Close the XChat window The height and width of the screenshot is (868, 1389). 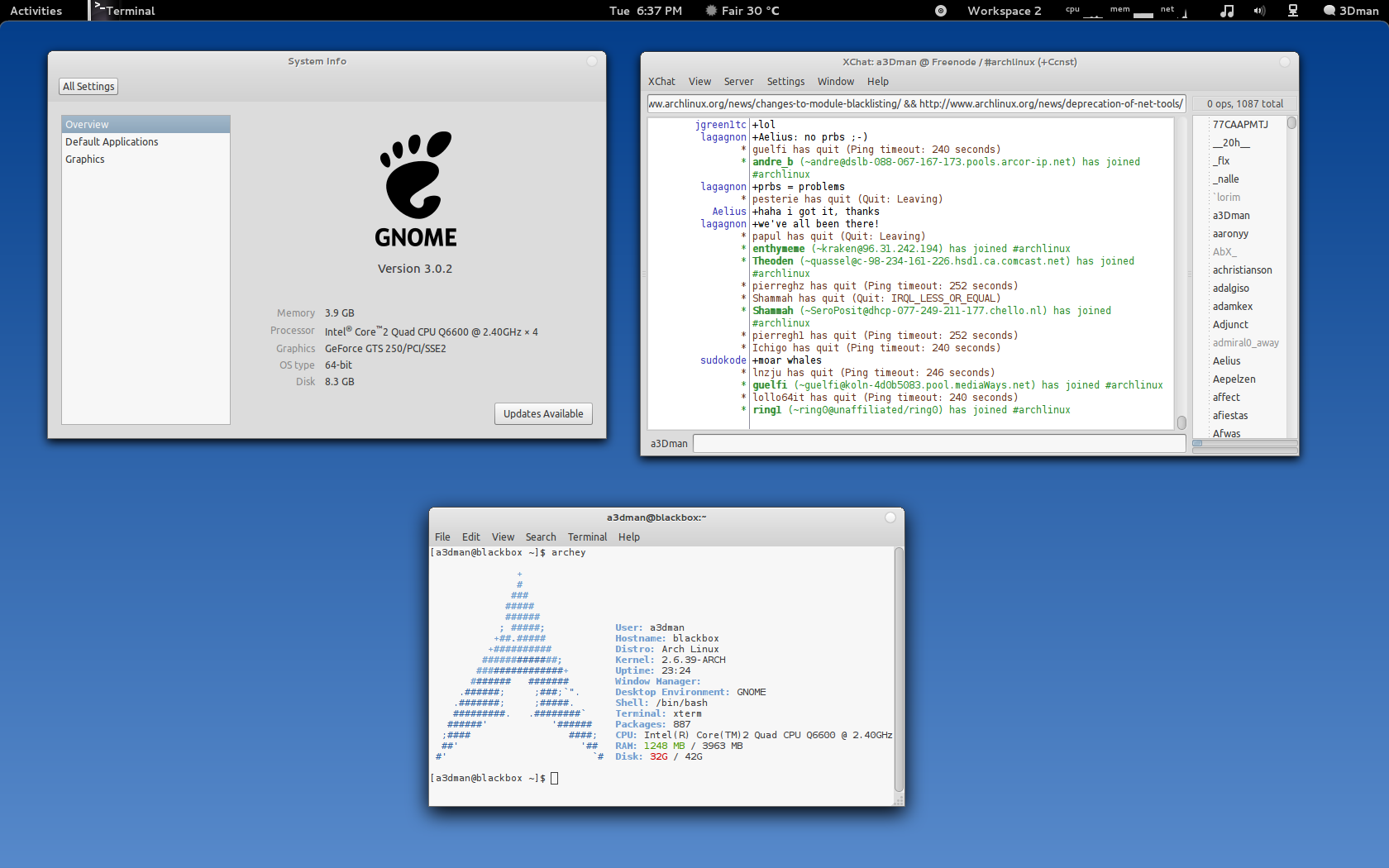pos(1285,62)
